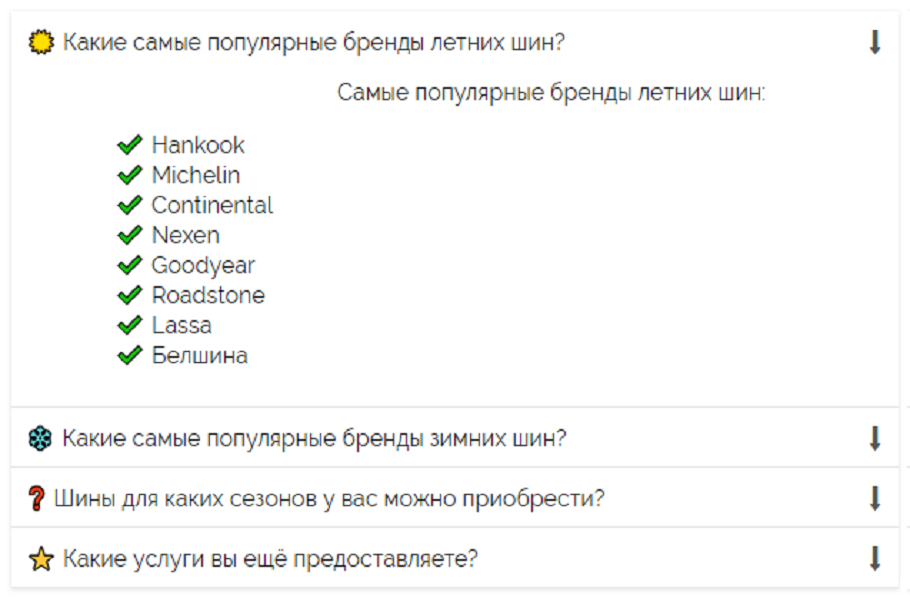Screen dimensions: 910x598
Task: Click the Michelin brand name
Action: point(194,173)
